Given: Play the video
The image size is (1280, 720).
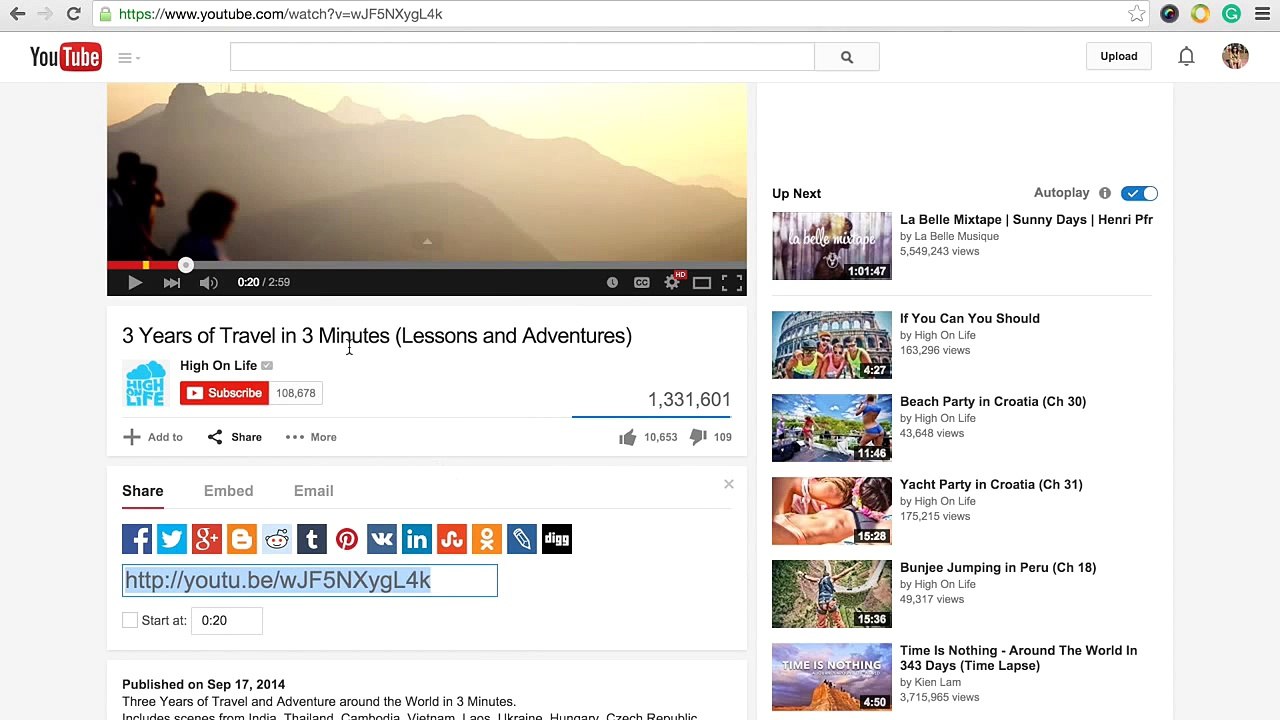Looking at the screenshot, I should (x=135, y=283).
